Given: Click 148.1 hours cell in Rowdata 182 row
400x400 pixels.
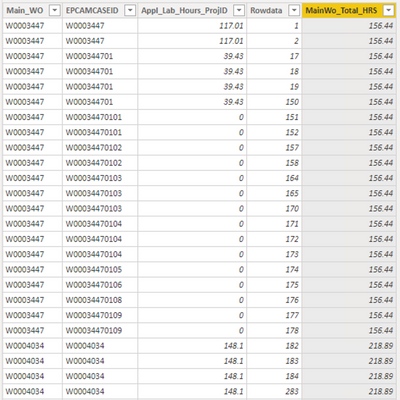Looking at the screenshot, I should click(x=192, y=346).
